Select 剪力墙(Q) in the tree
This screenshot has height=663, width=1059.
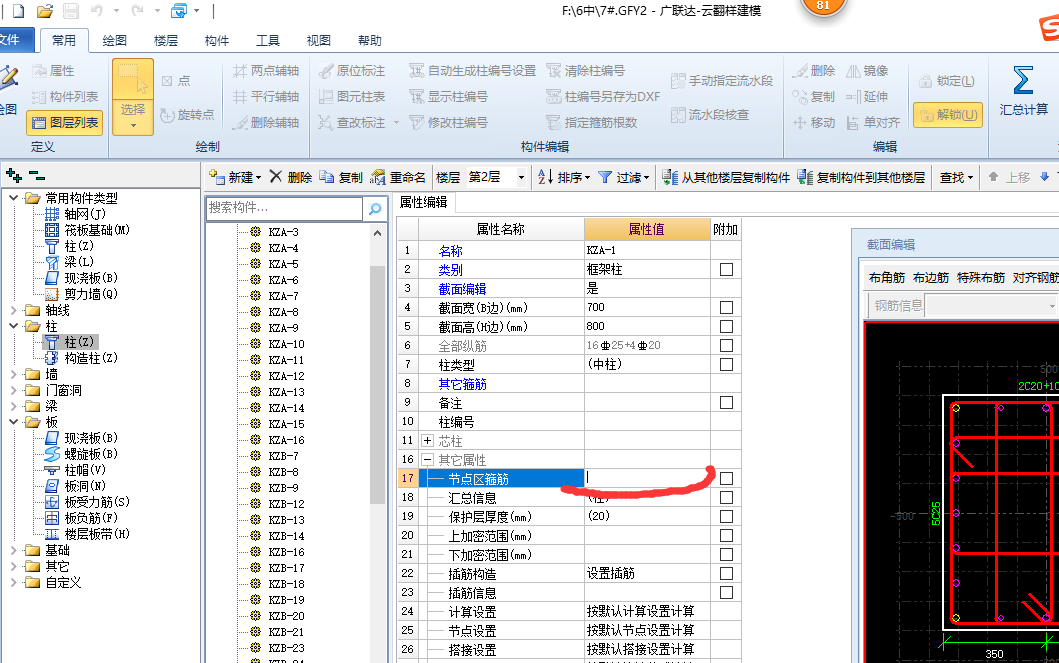coord(81,294)
